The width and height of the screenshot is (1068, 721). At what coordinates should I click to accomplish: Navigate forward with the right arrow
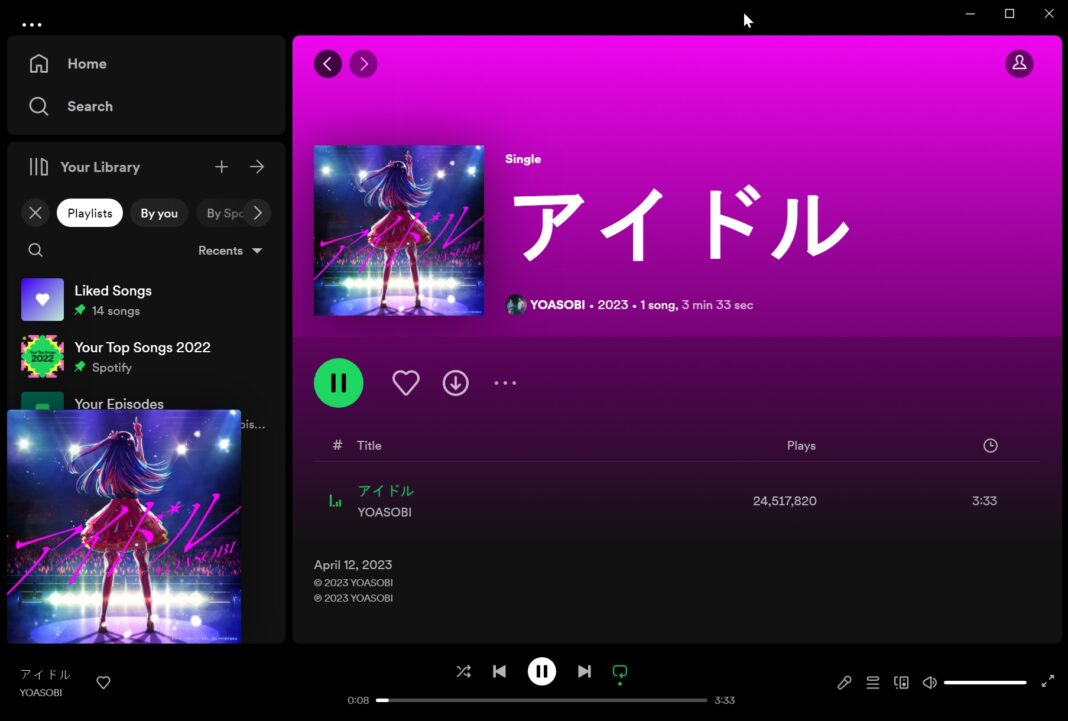[363, 64]
